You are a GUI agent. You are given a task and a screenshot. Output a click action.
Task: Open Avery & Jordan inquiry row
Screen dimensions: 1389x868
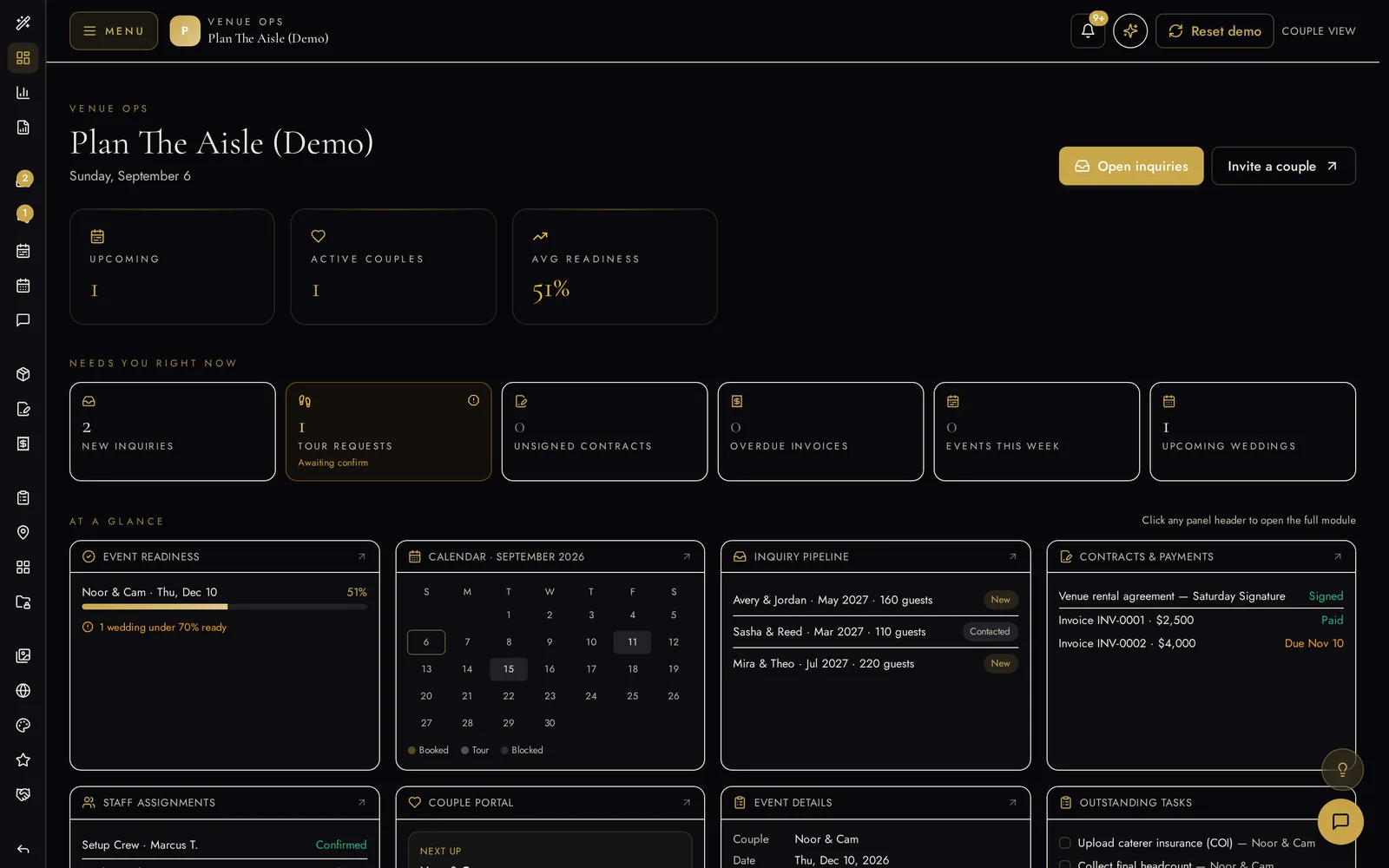pyautogui.click(x=876, y=600)
